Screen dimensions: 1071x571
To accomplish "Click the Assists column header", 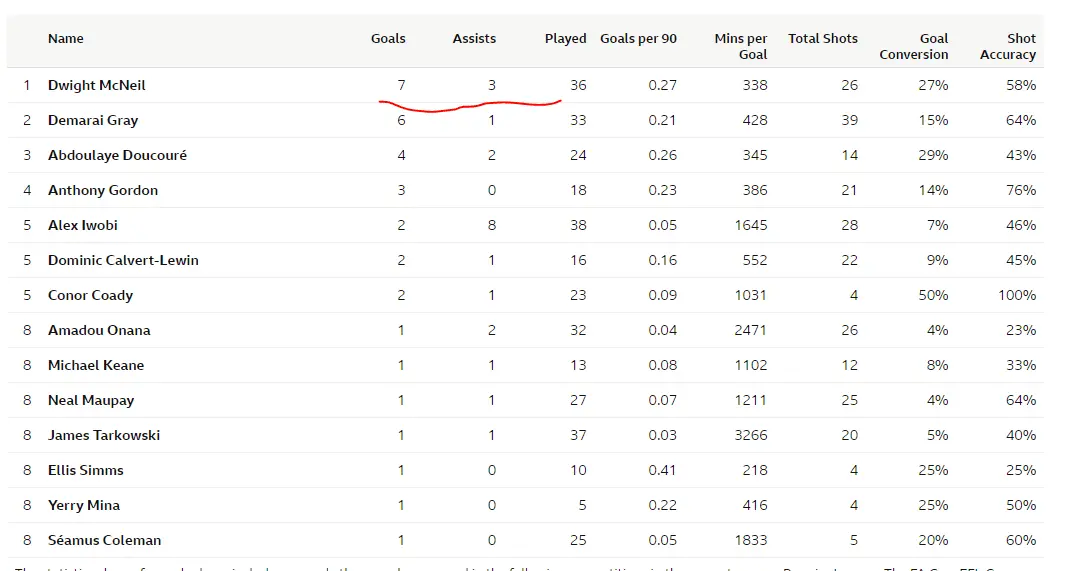I will [x=474, y=39].
